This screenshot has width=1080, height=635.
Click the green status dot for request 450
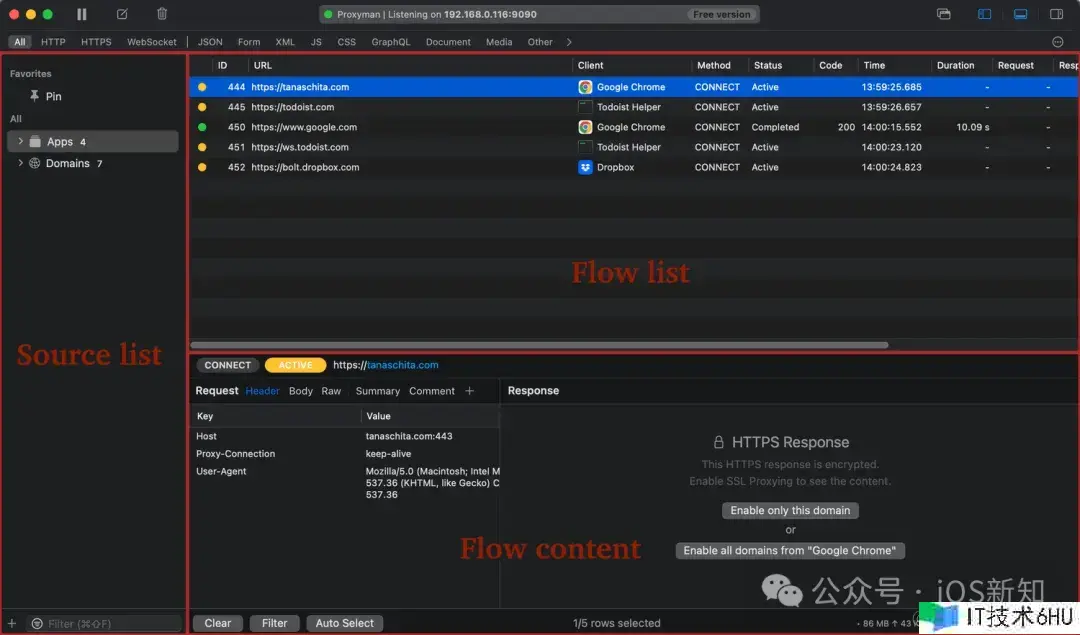click(x=202, y=127)
